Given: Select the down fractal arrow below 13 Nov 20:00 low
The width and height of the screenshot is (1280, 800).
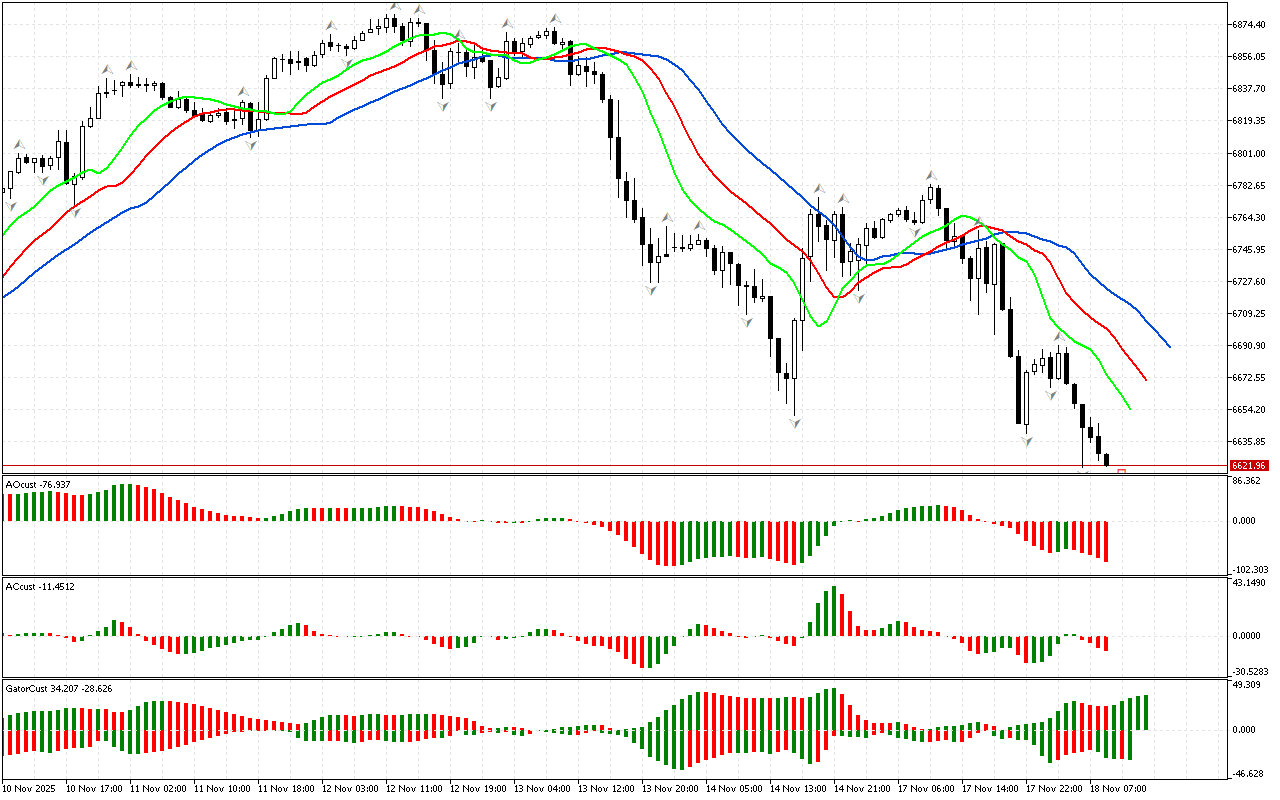Looking at the screenshot, I should [652, 289].
